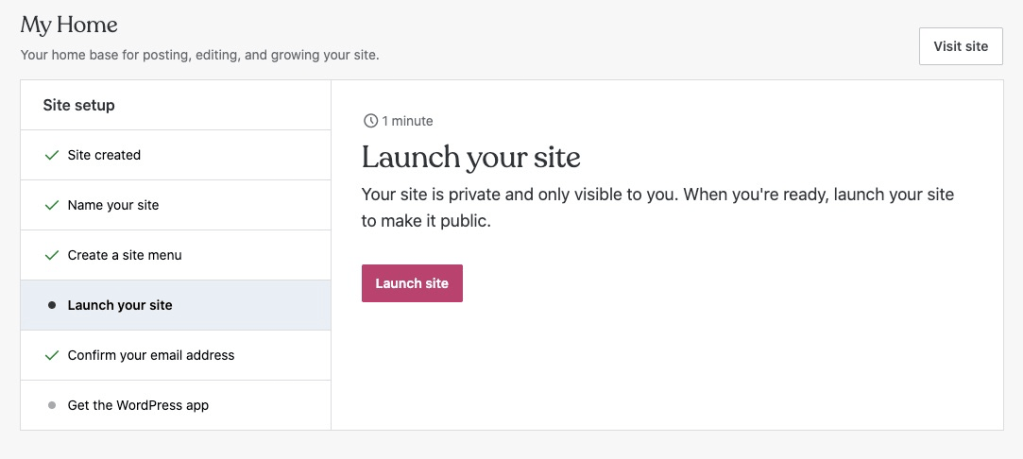Click the My Home page title
1023x459 pixels.
tap(69, 25)
